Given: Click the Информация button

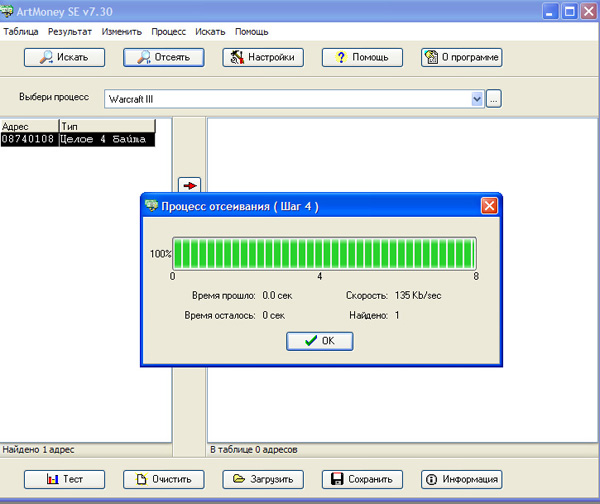Looking at the screenshot, I should [x=461, y=479].
